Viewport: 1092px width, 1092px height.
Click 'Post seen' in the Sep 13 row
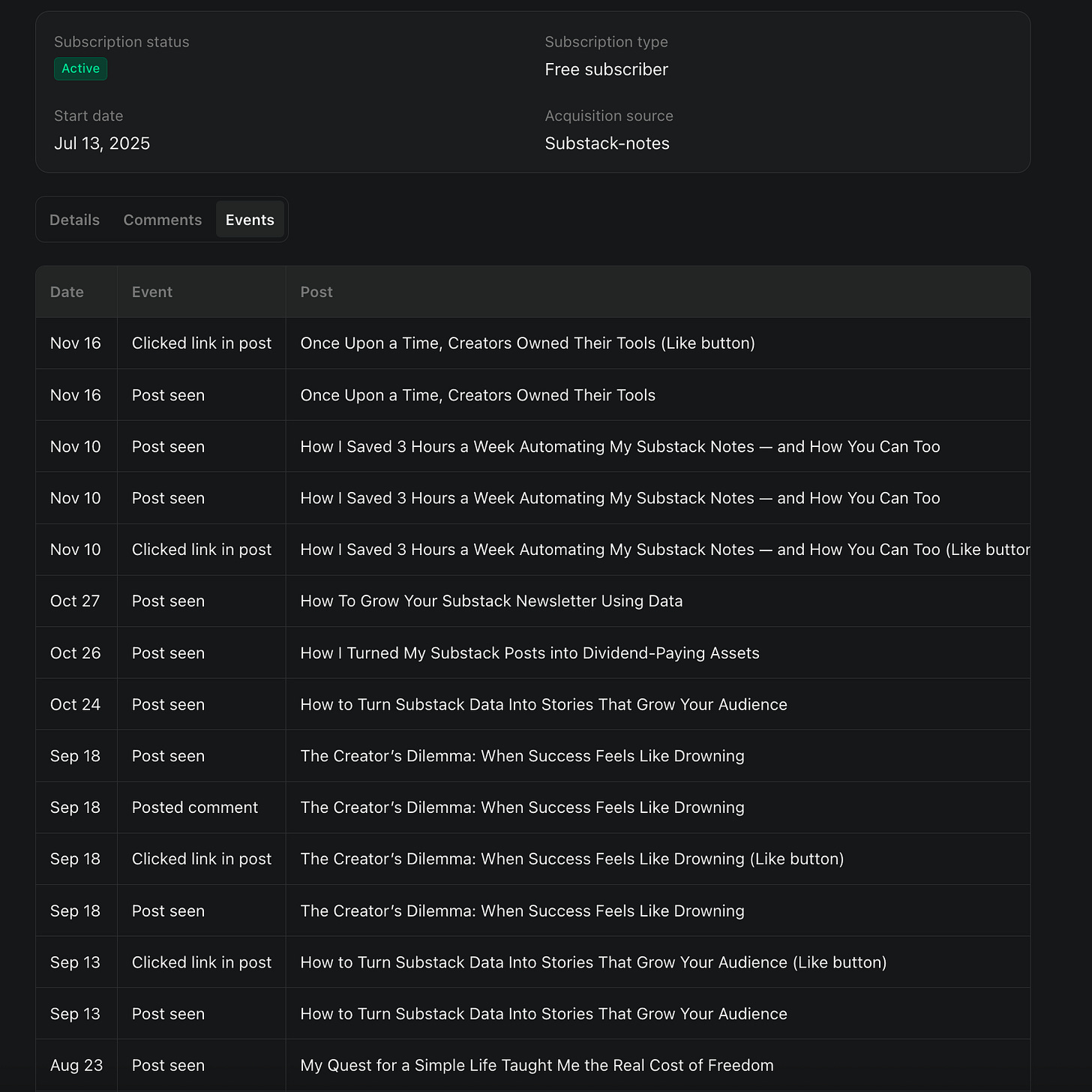[168, 1014]
